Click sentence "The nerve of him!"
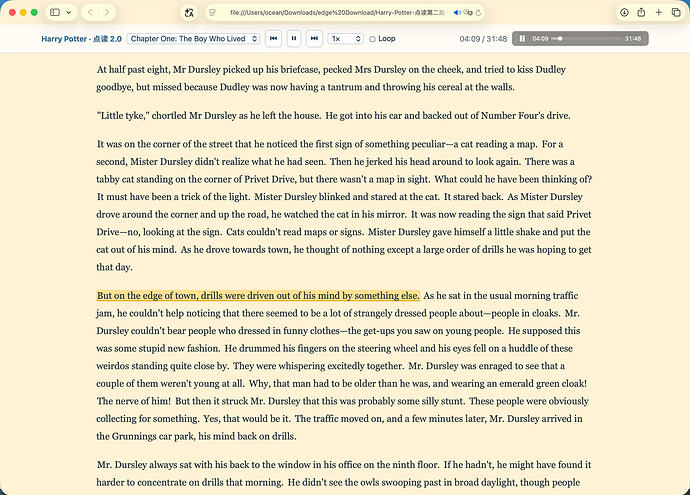Screen dimensions: 690x495 click(x=133, y=401)
